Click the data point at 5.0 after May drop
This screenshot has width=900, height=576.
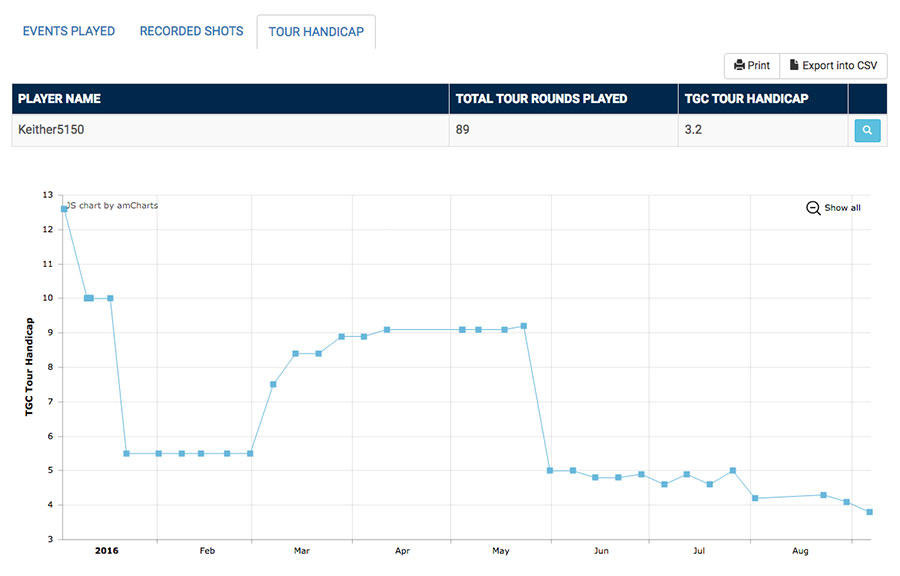550,470
